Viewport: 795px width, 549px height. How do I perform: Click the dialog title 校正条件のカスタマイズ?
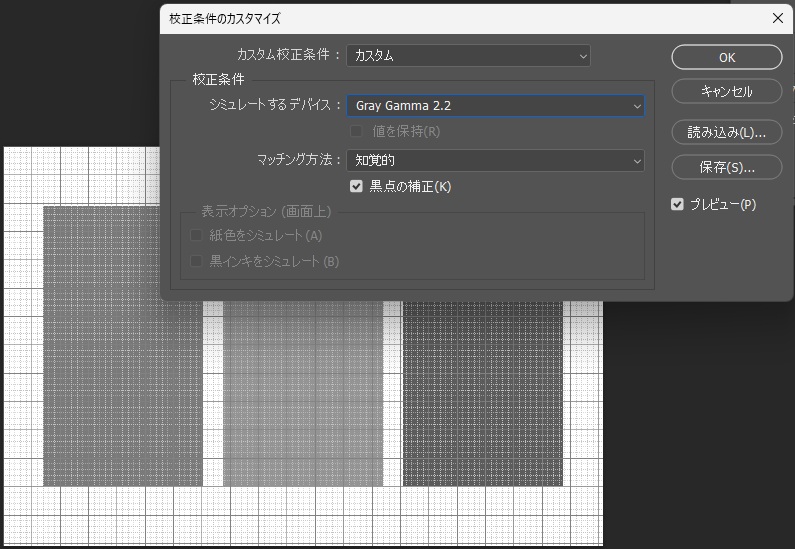pos(225,19)
